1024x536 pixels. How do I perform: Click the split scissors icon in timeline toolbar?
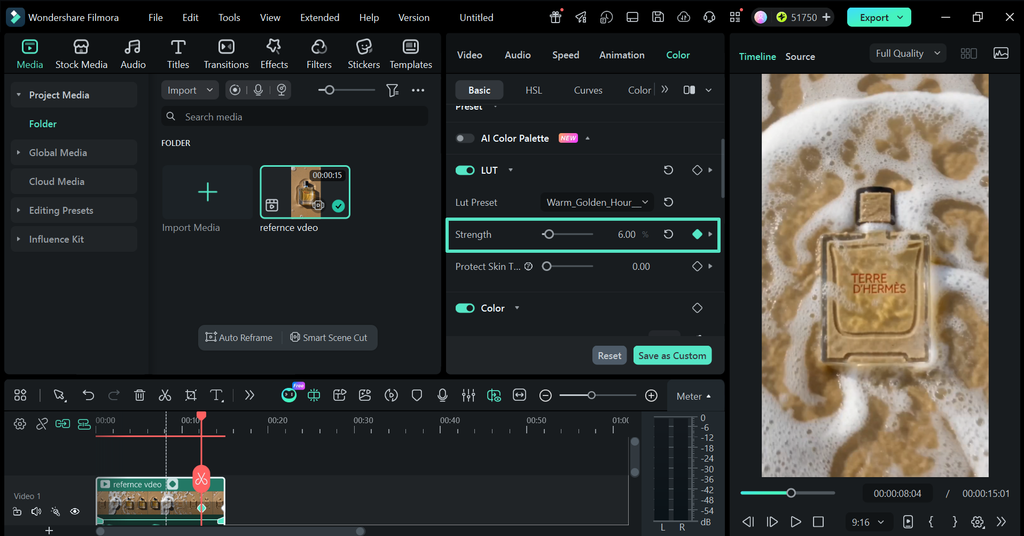pyautogui.click(x=165, y=395)
